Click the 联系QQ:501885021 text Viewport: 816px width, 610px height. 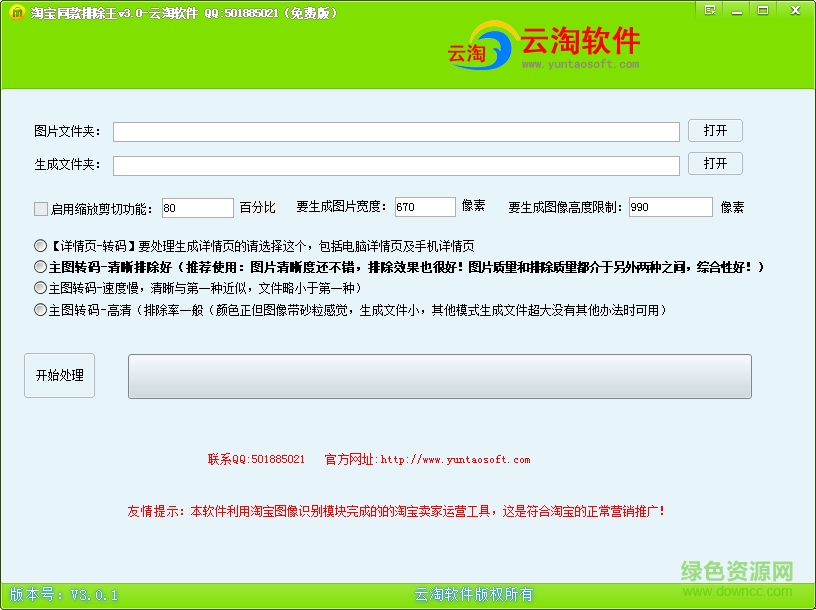click(x=256, y=459)
